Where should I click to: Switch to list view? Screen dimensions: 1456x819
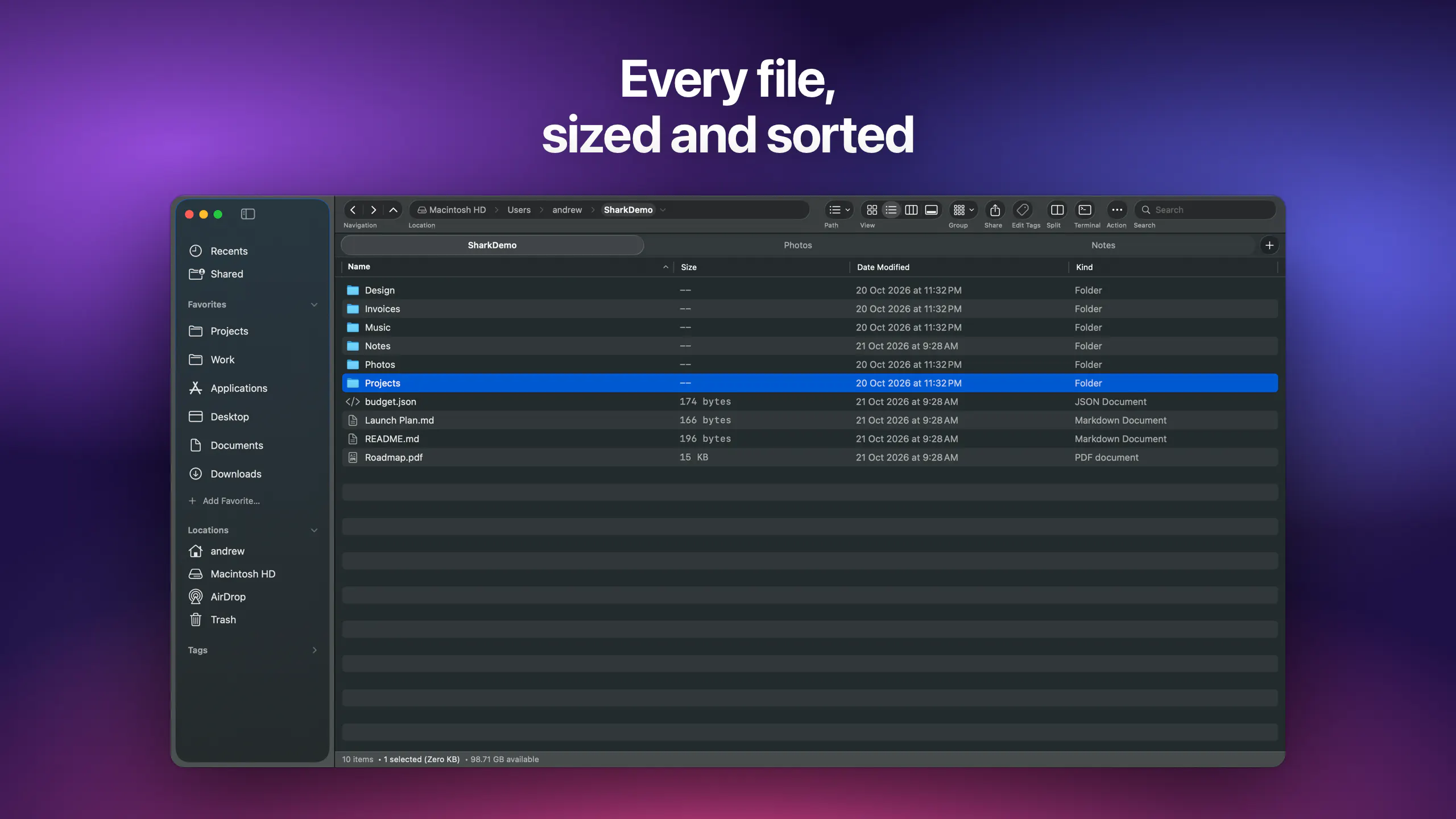pyautogui.click(x=891, y=210)
